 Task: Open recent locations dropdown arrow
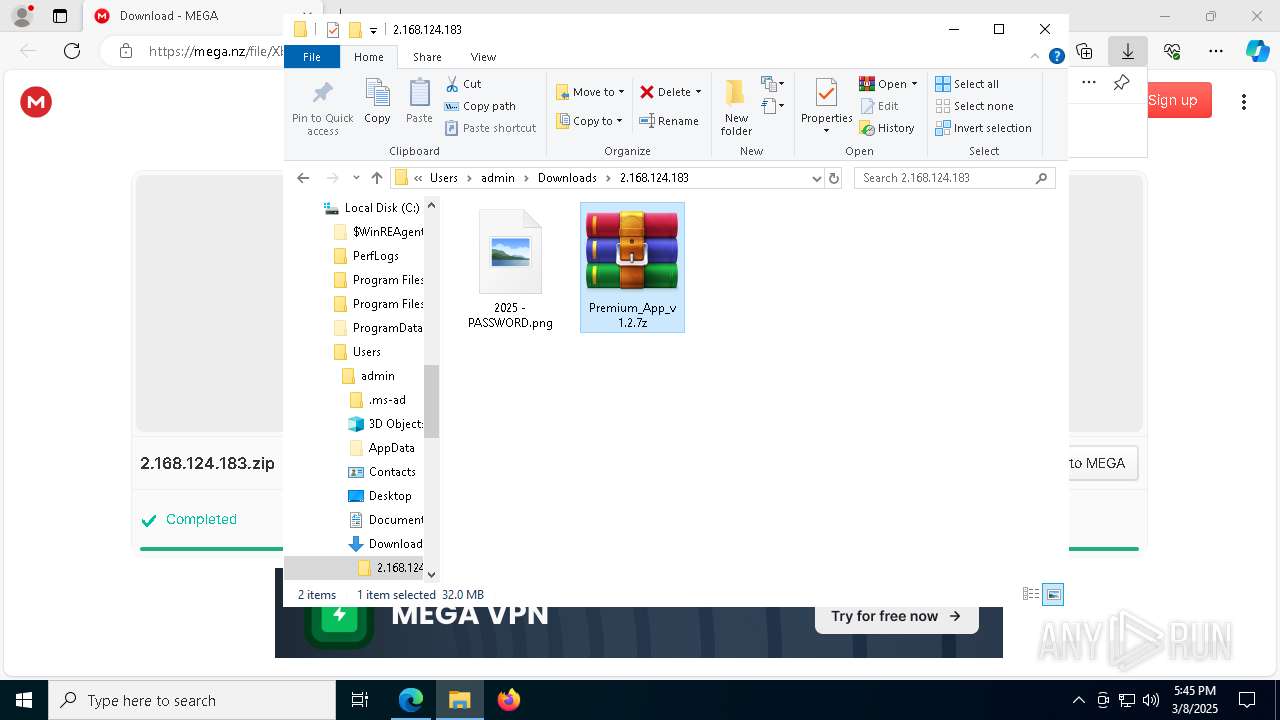click(356, 178)
